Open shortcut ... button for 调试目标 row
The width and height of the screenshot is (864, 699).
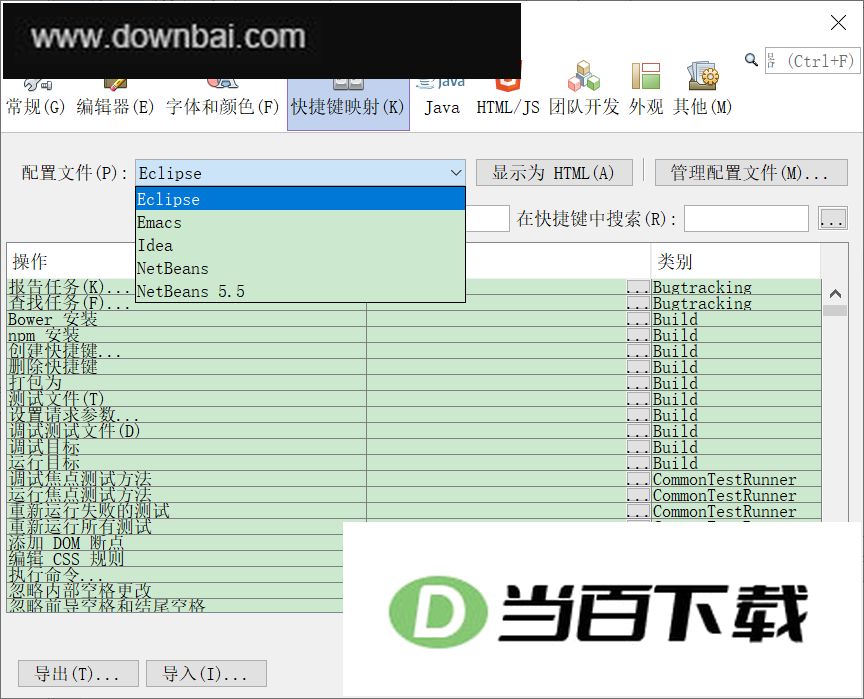tap(638, 447)
